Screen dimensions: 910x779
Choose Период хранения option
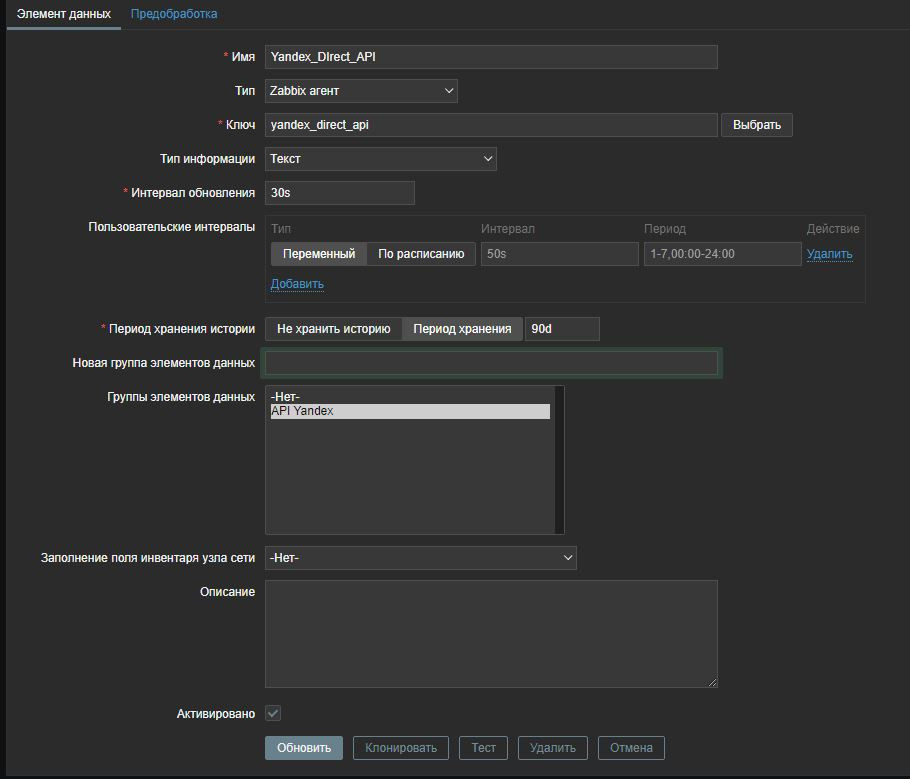tap(462, 329)
